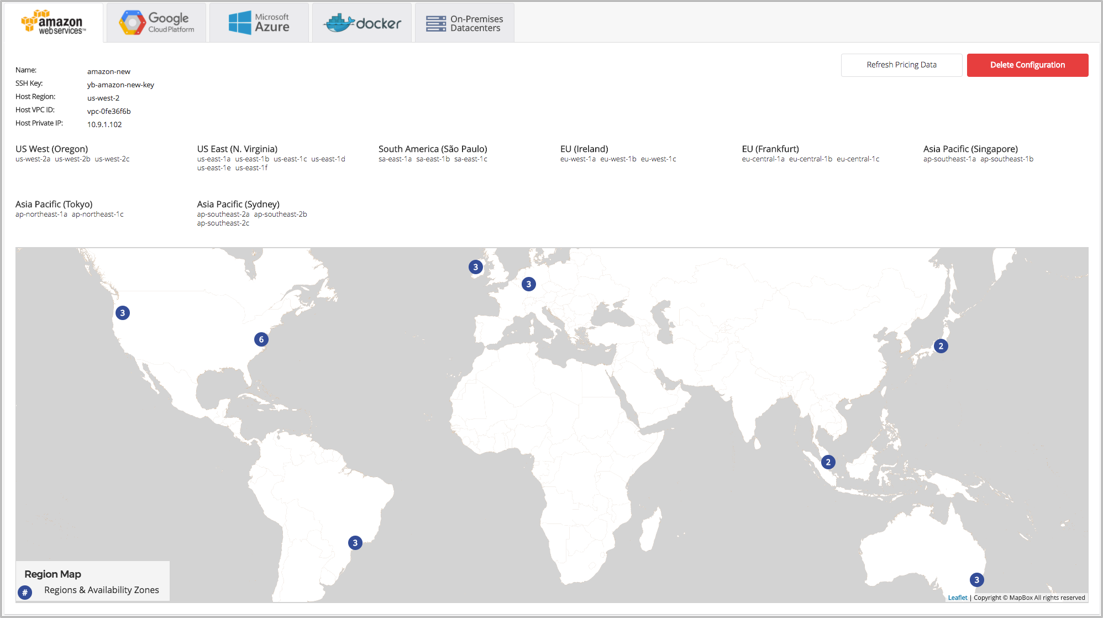Screen dimensions: 1103x618
Task: Open the Leaflet attribution link
Action: pyautogui.click(x=957, y=597)
